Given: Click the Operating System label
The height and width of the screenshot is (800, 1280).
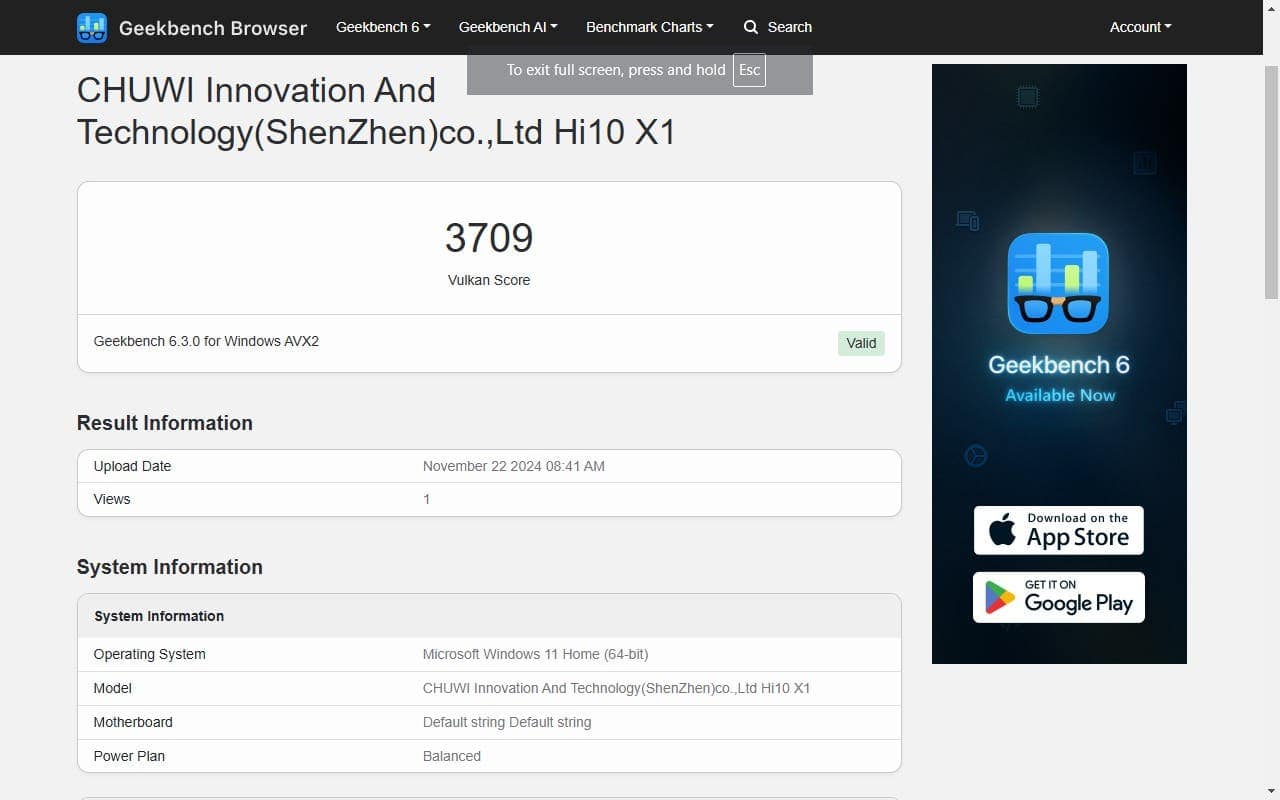Looking at the screenshot, I should point(150,654).
